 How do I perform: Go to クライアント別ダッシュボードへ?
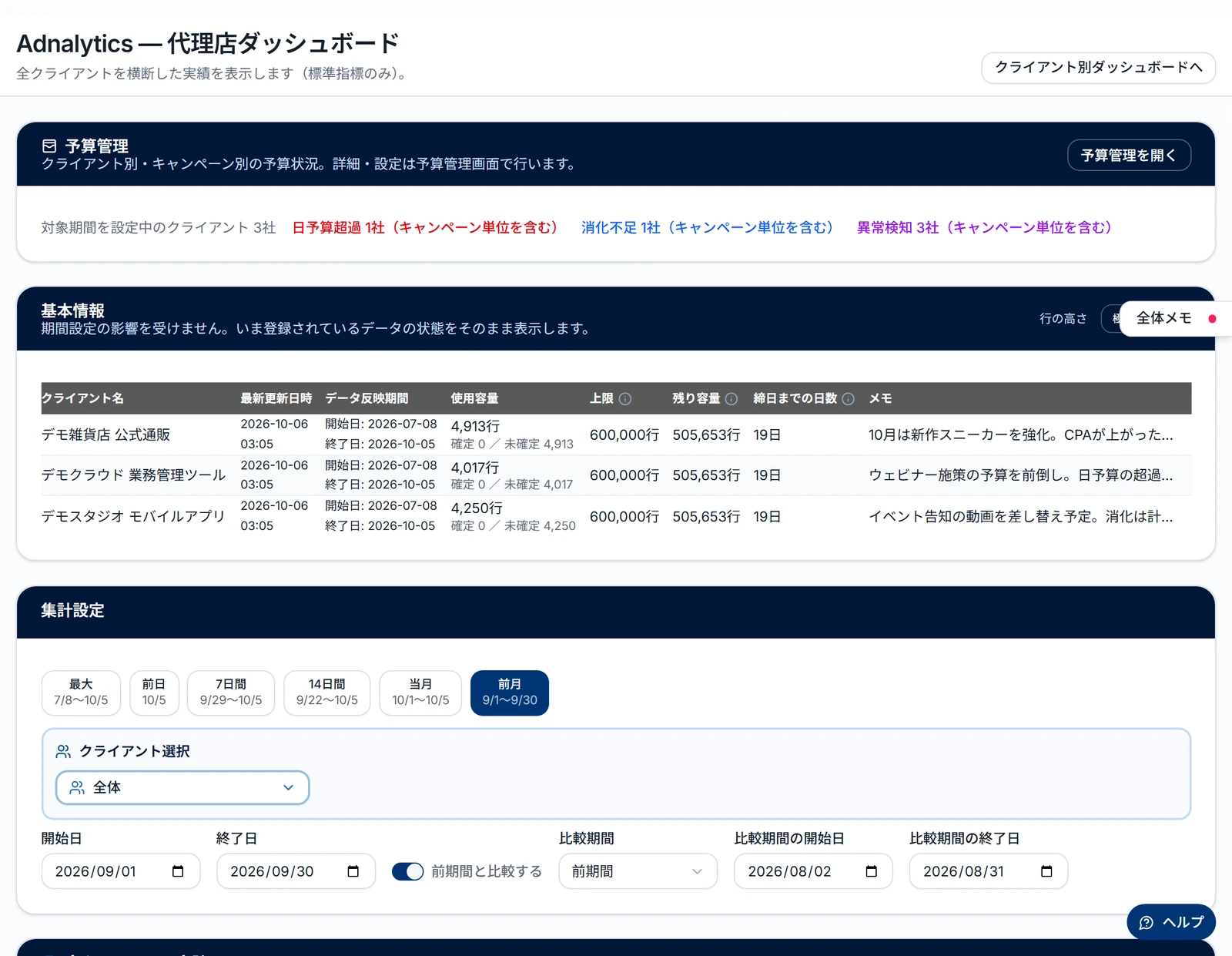click(x=1098, y=67)
